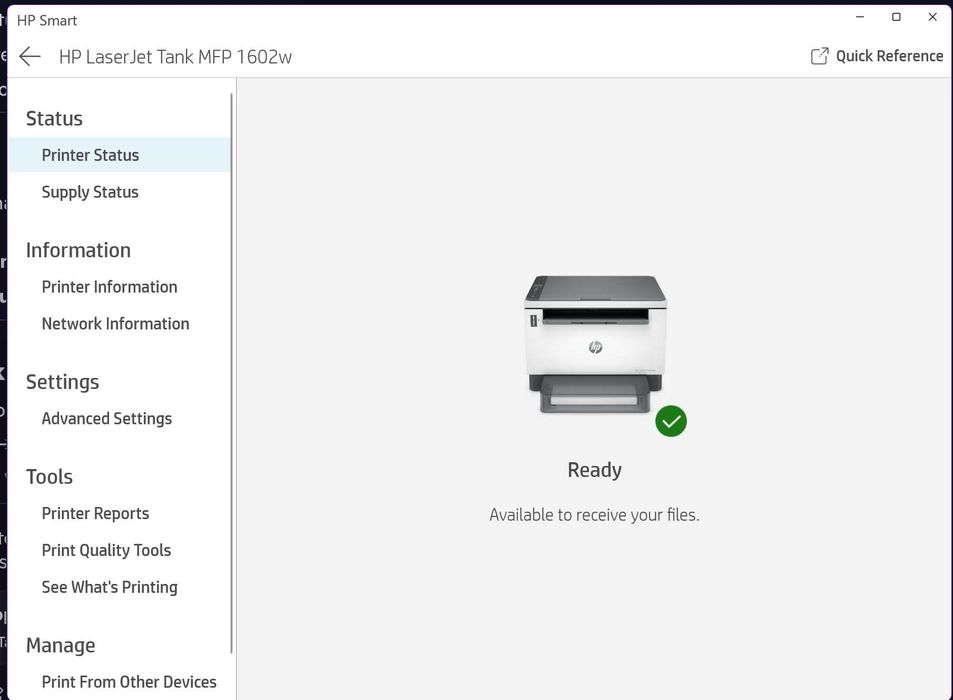953x700 pixels.
Task: Maximize the HP Smart window
Action: 896,17
